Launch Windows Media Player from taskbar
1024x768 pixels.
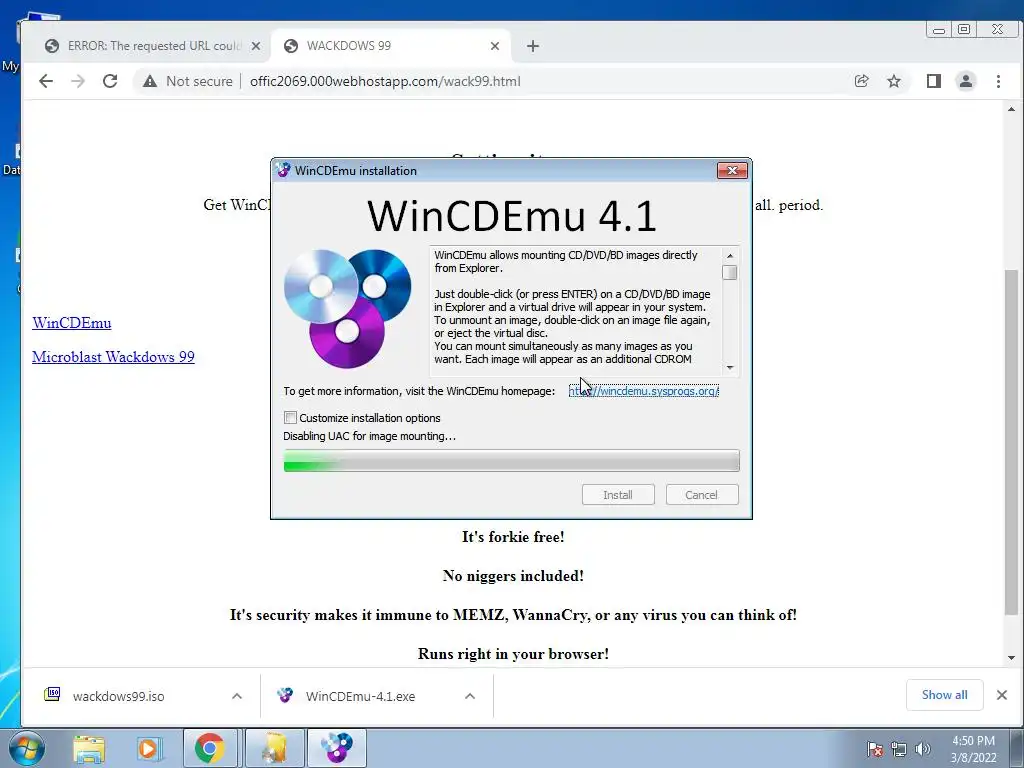pyautogui.click(x=149, y=748)
